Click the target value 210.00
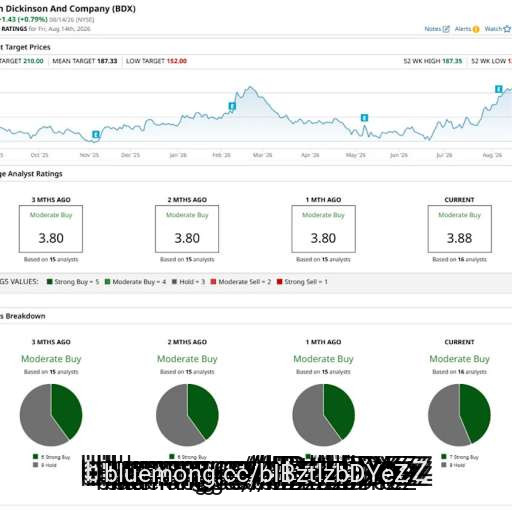Screen dimensions: 512x512 pos(34,61)
